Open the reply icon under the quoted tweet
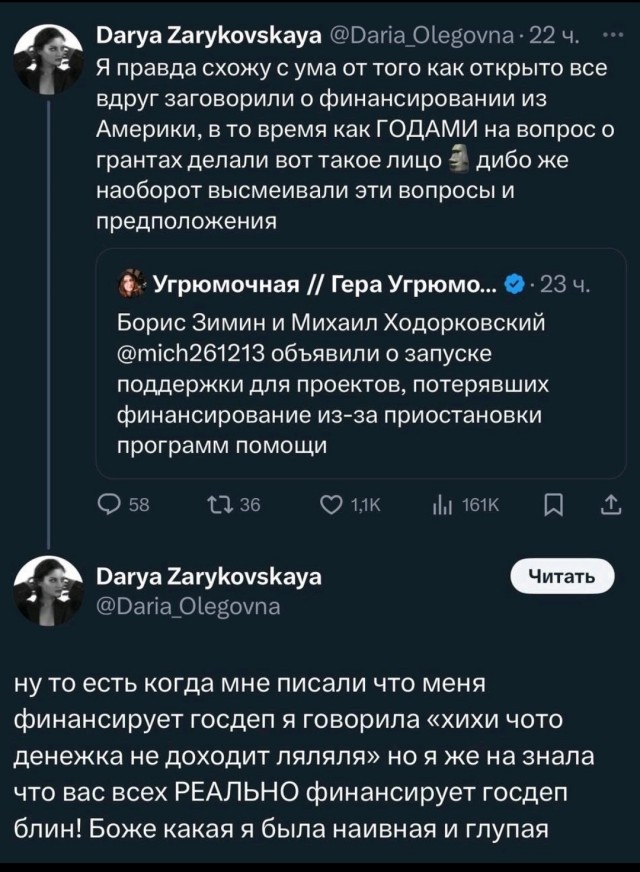The height and width of the screenshot is (872, 640). (110, 507)
